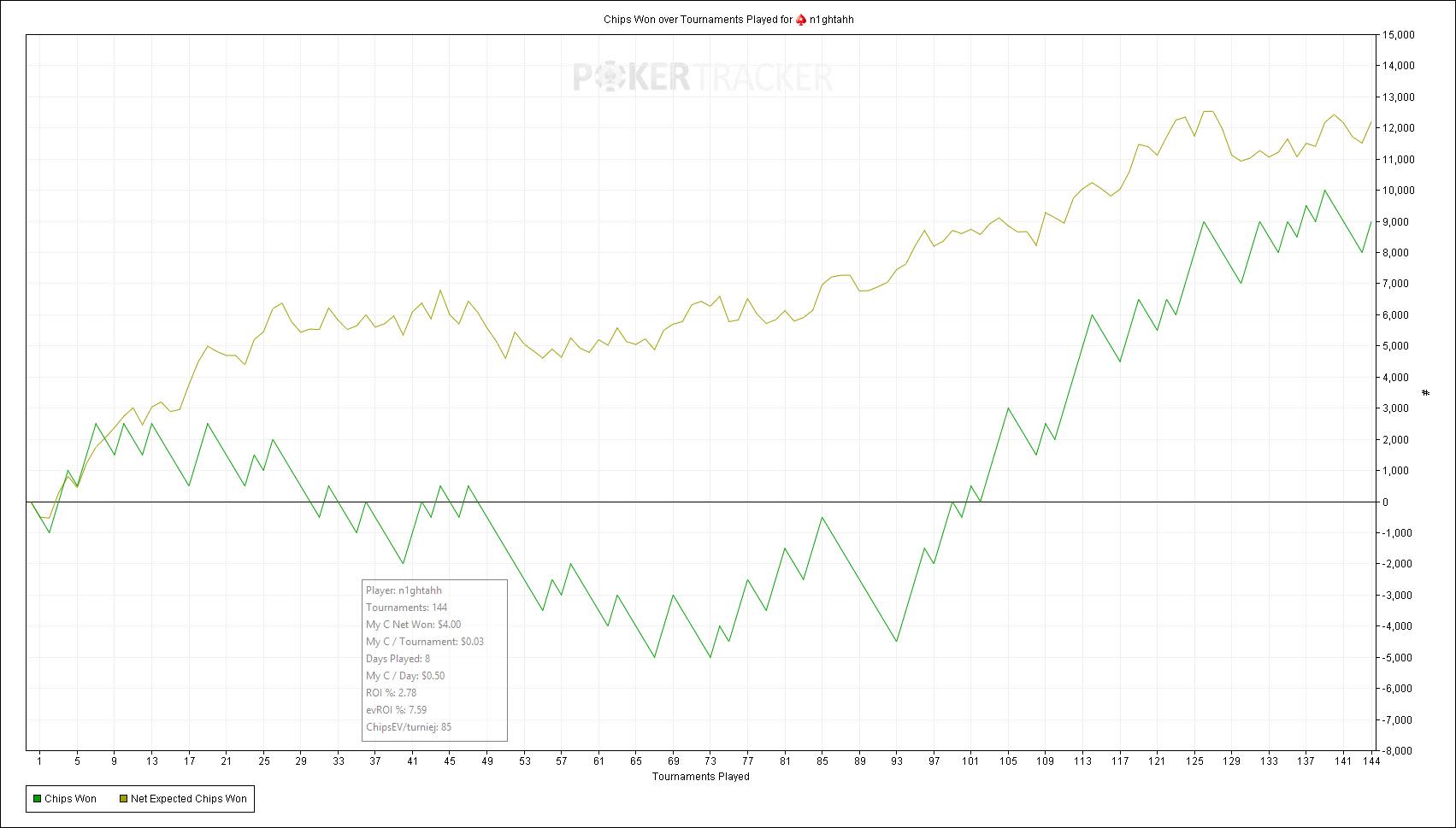Click "My C Net Won: $4.00" line
Viewport: 1456px width, 828px height.
coord(413,625)
